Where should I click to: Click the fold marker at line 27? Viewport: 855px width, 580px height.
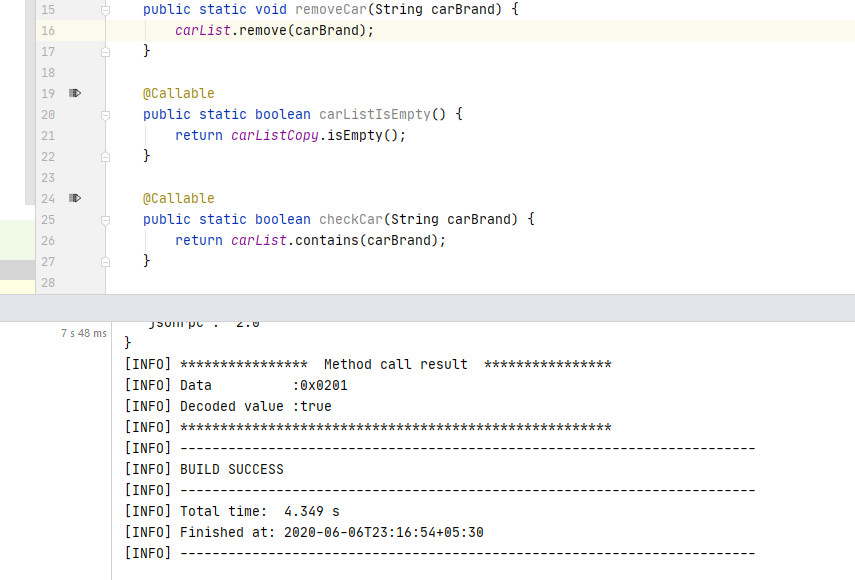pyautogui.click(x=106, y=261)
